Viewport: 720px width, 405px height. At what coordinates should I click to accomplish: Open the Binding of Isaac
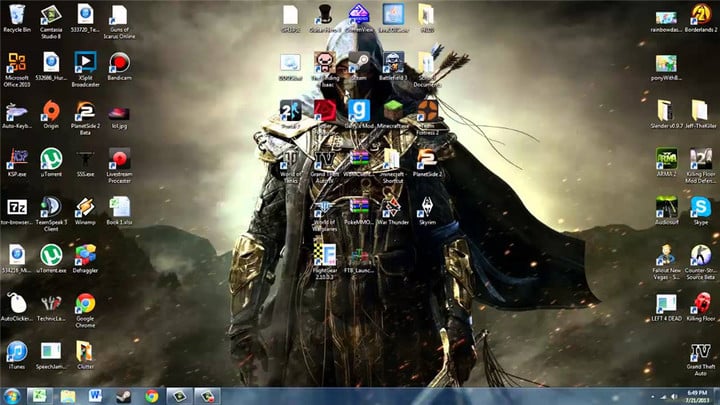click(x=325, y=69)
